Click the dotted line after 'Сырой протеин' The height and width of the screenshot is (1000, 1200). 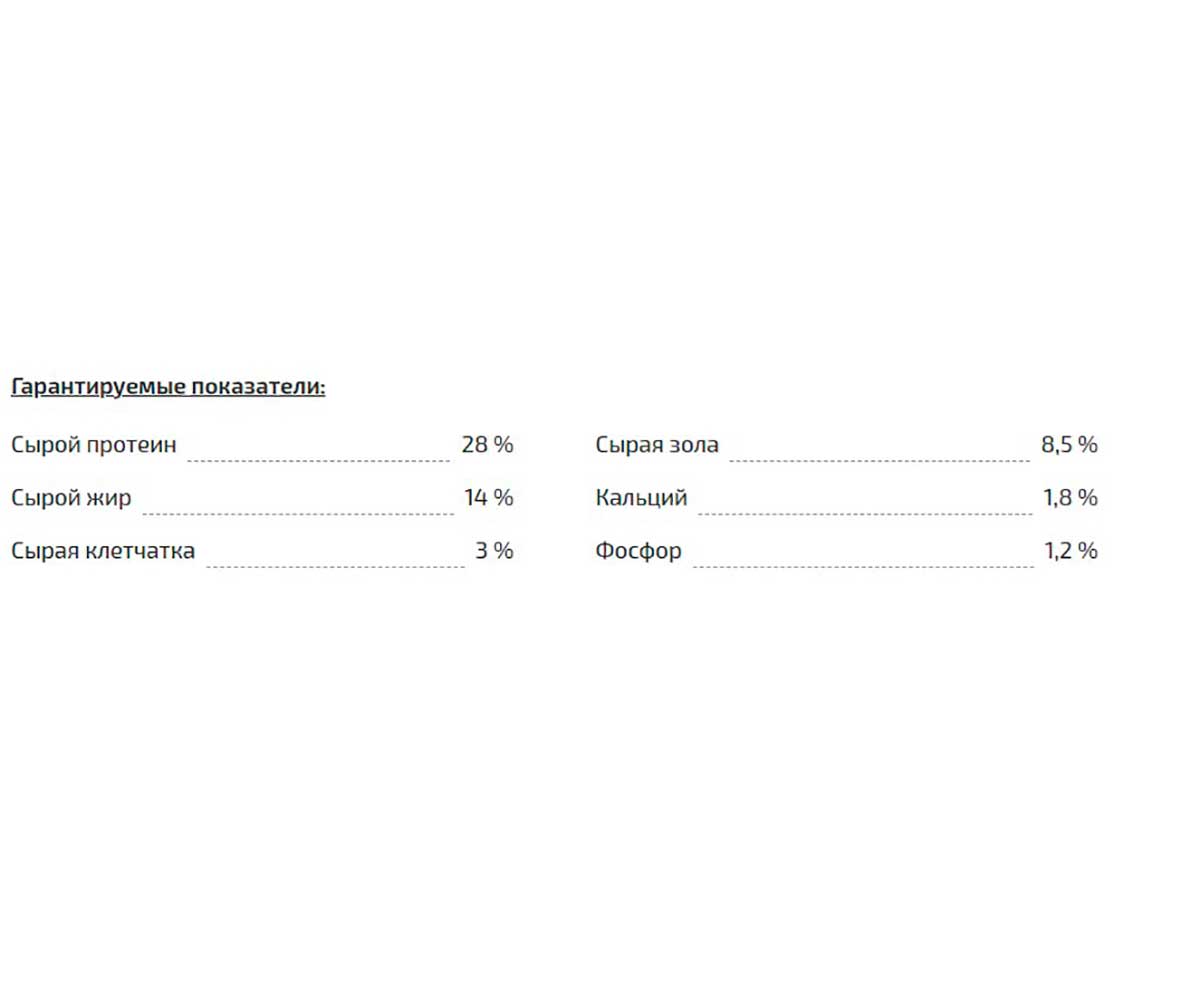pos(319,460)
